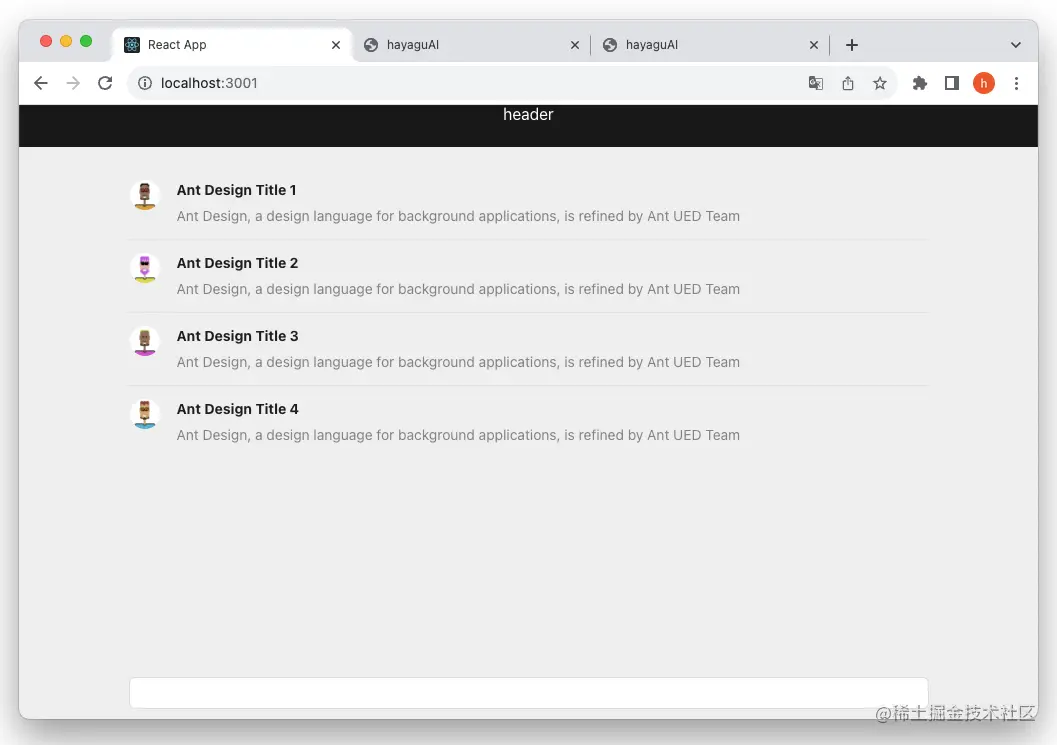The height and width of the screenshot is (745, 1057).
Task: Open the Extensions puzzle icon
Action: point(919,83)
